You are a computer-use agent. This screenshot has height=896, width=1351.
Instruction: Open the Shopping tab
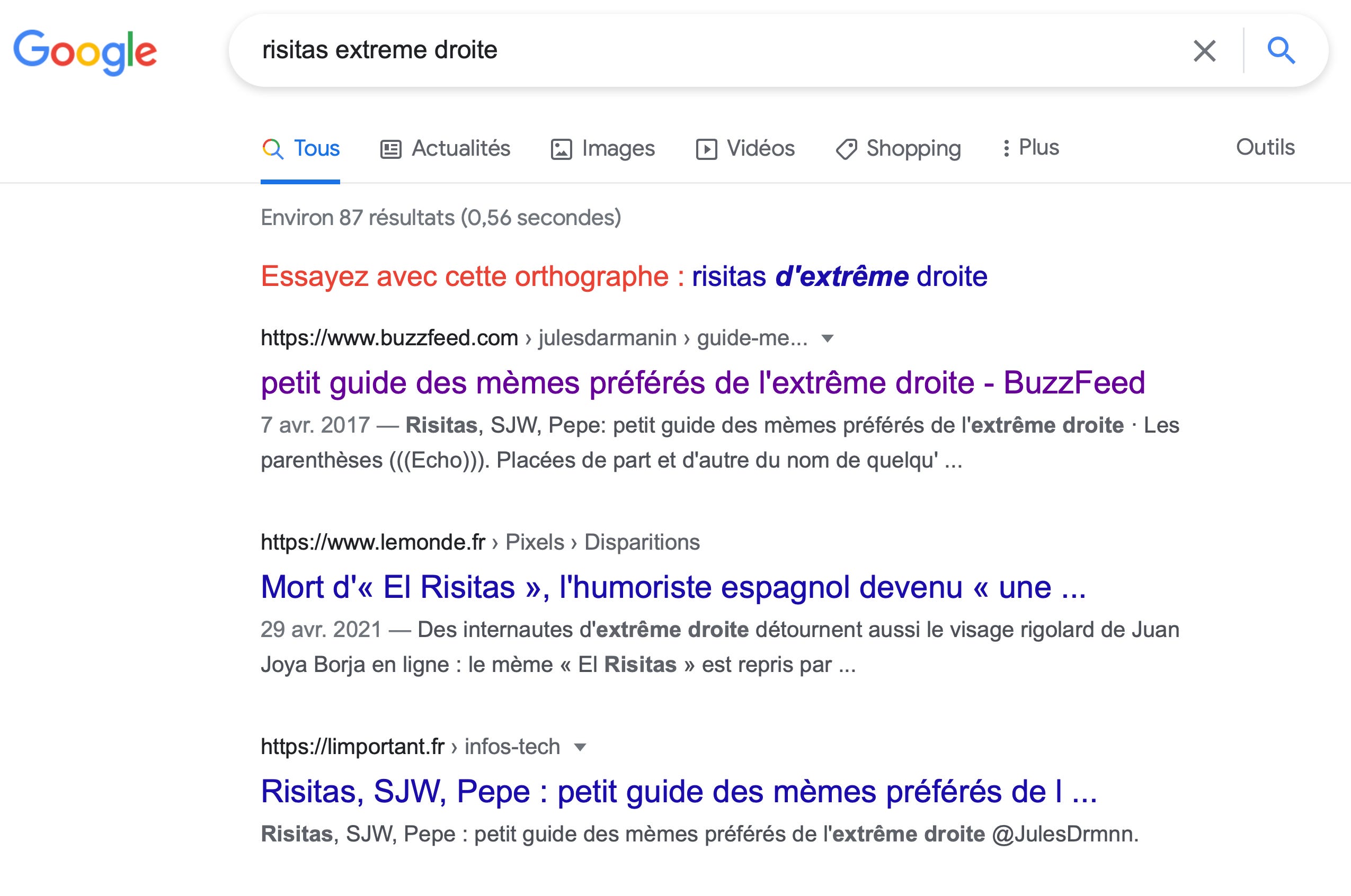pyautogui.click(x=898, y=149)
